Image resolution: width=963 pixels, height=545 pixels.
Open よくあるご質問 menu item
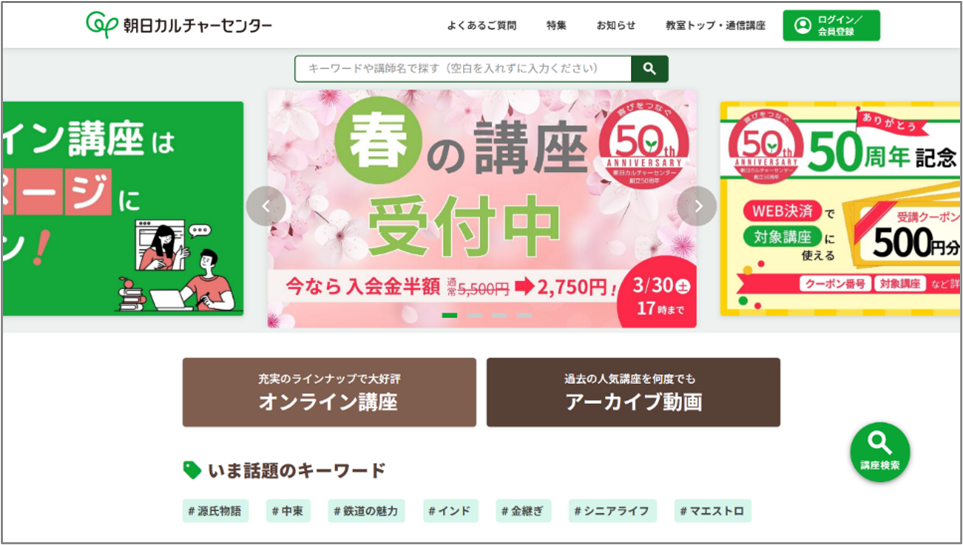click(x=482, y=26)
